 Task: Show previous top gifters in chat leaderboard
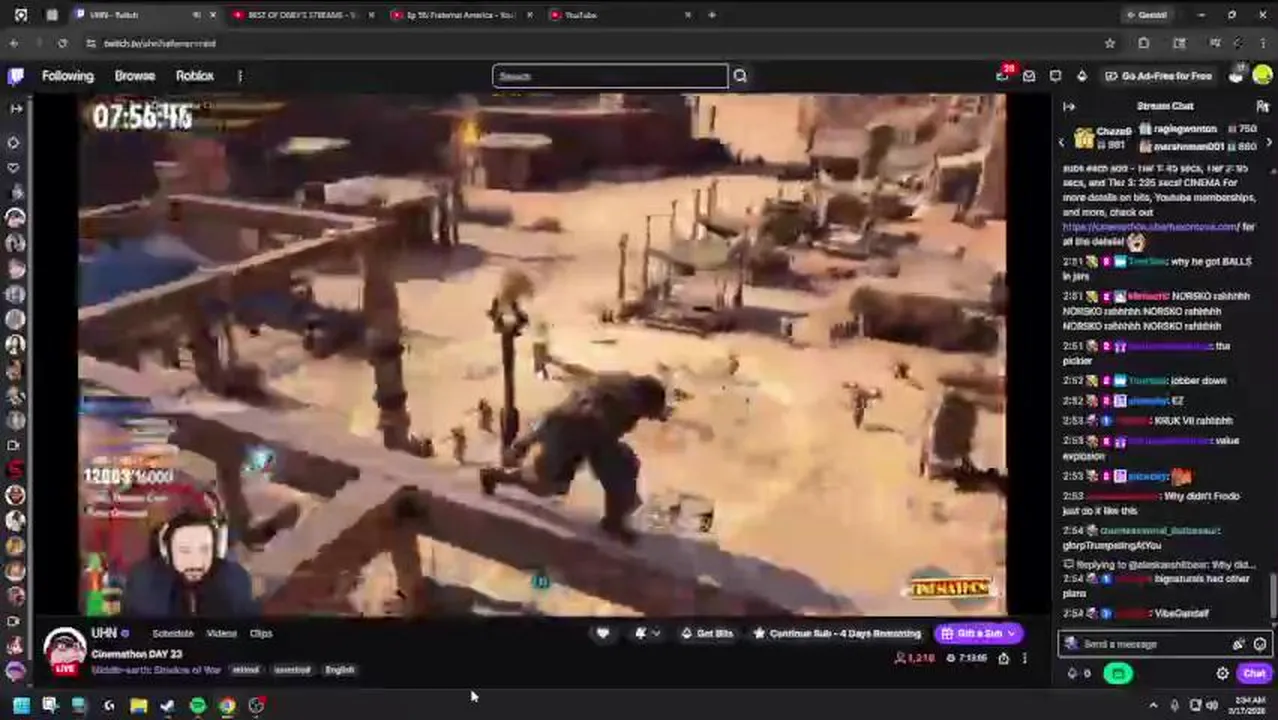pos(1061,143)
